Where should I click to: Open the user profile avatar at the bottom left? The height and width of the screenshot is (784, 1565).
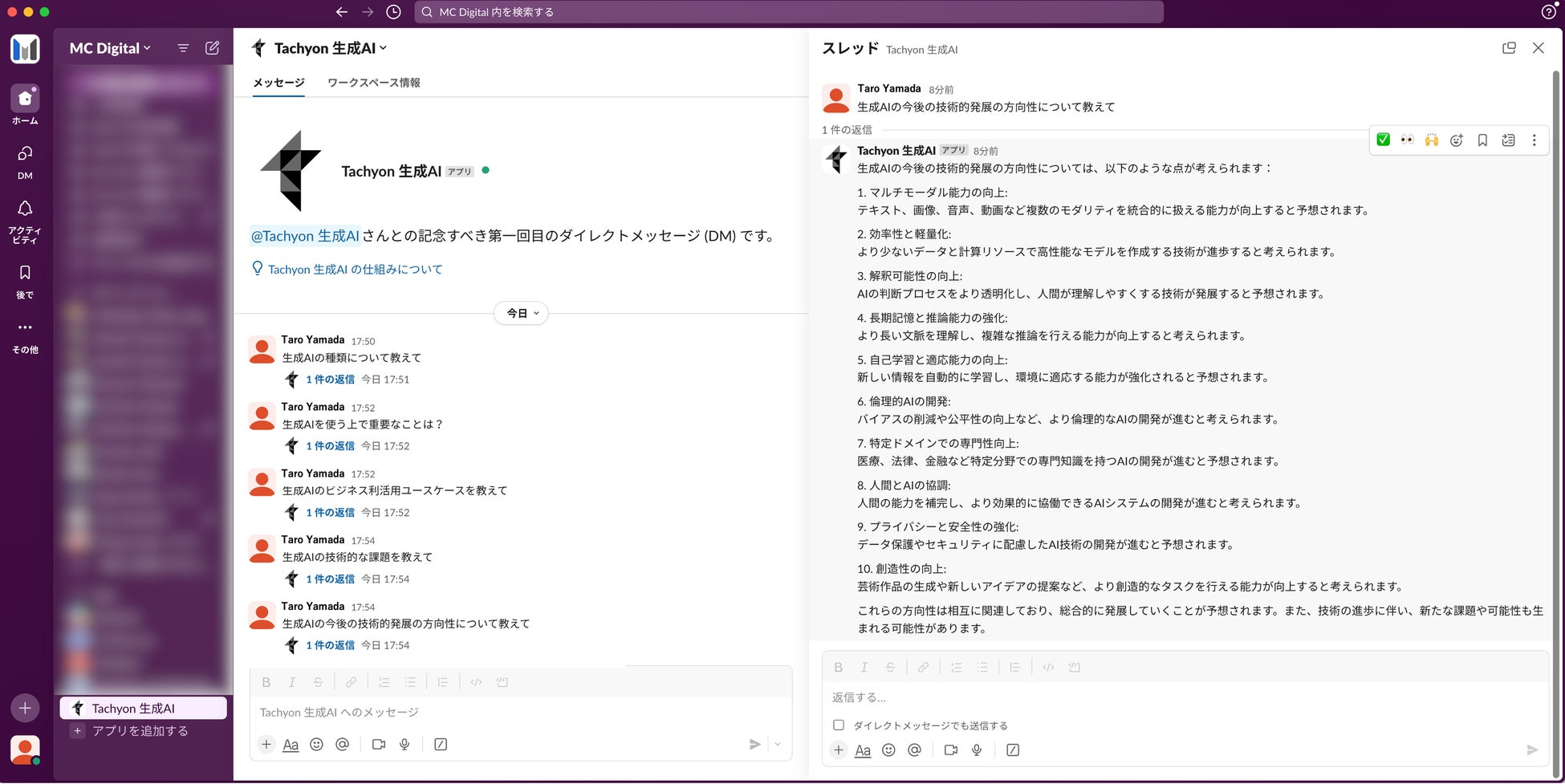[25, 749]
